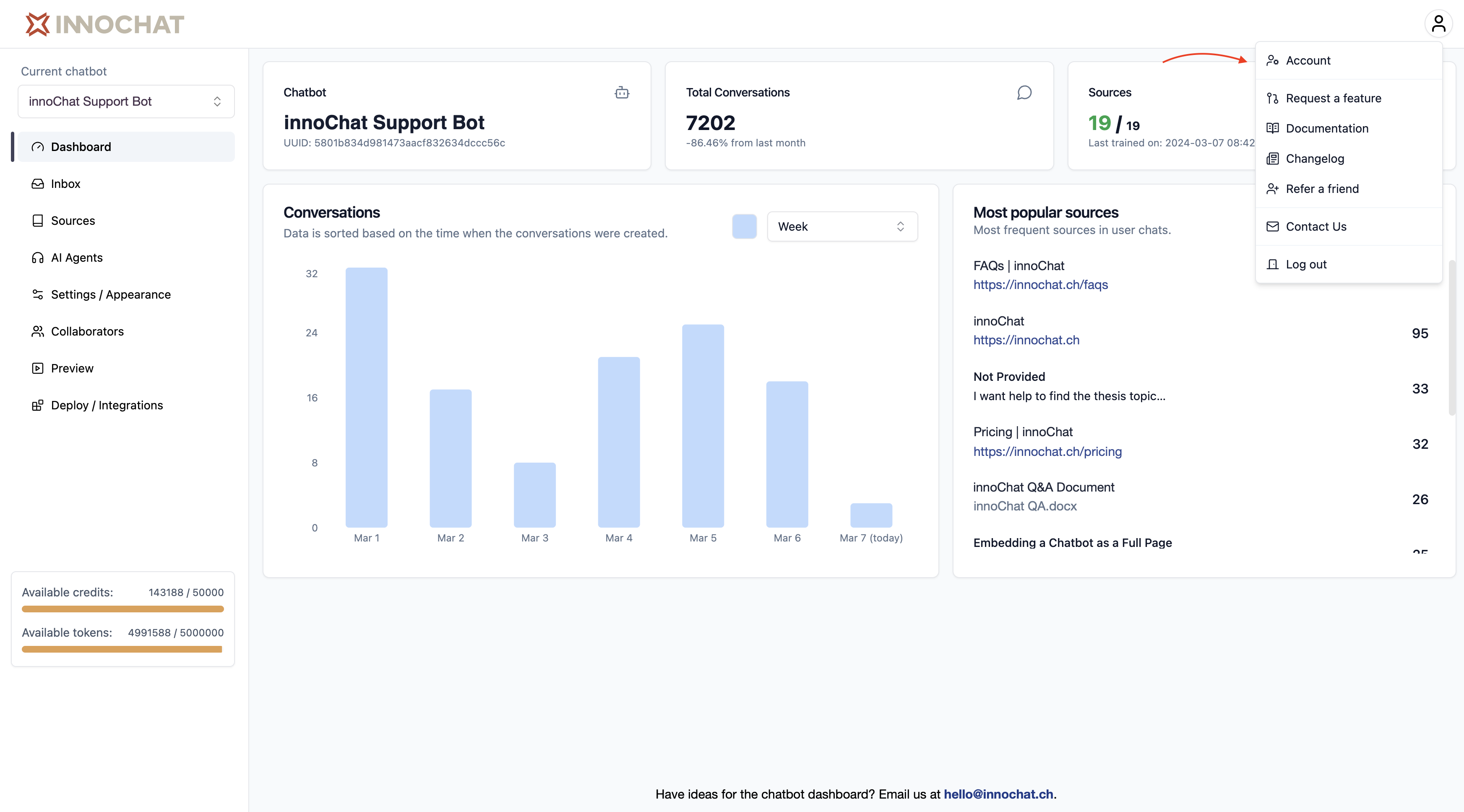Go to Sources in sidebar
Screen dimensions: 1464x812
[73, 221]
